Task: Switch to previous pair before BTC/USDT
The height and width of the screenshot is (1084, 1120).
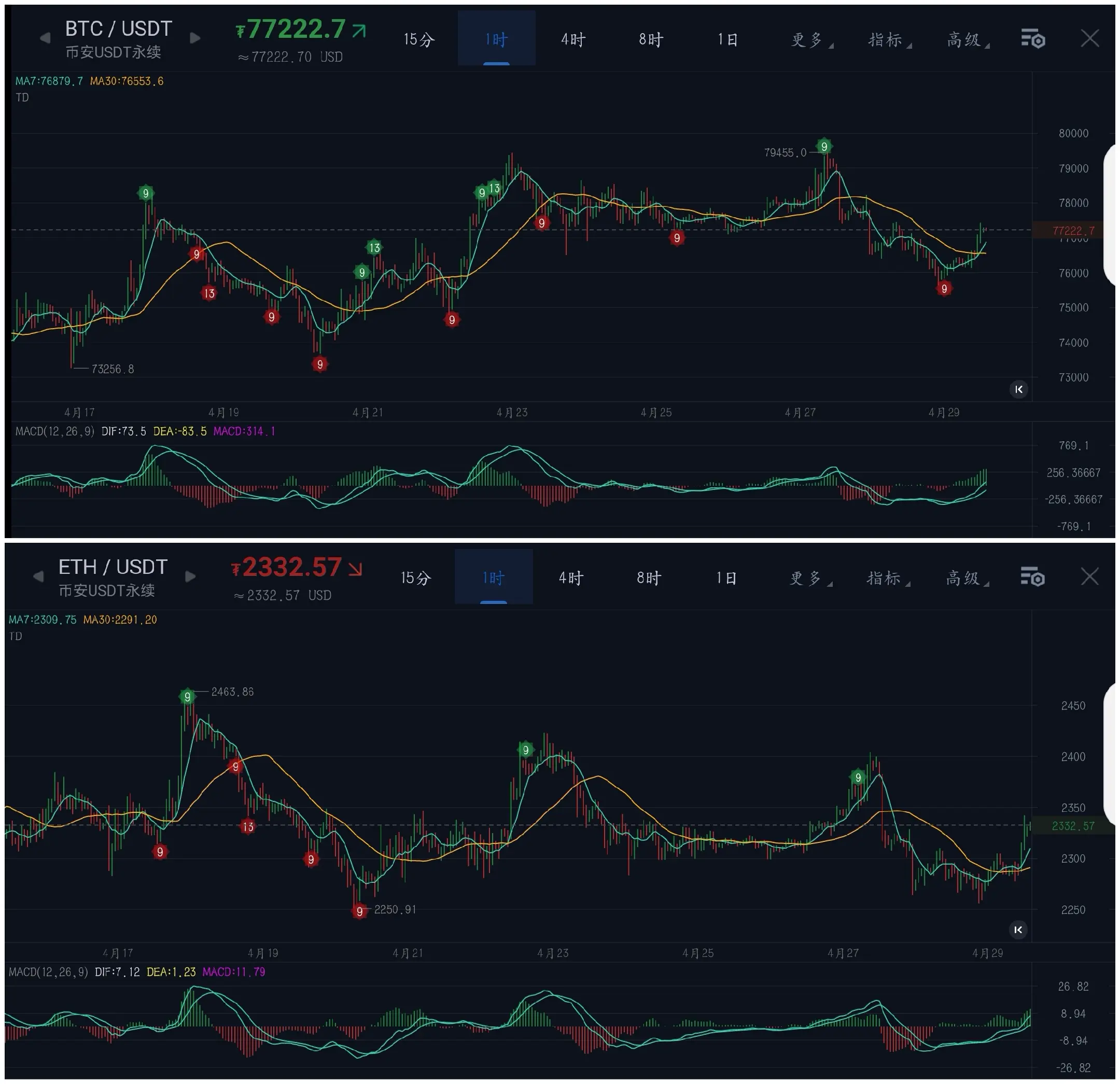Action: [45, 38]
